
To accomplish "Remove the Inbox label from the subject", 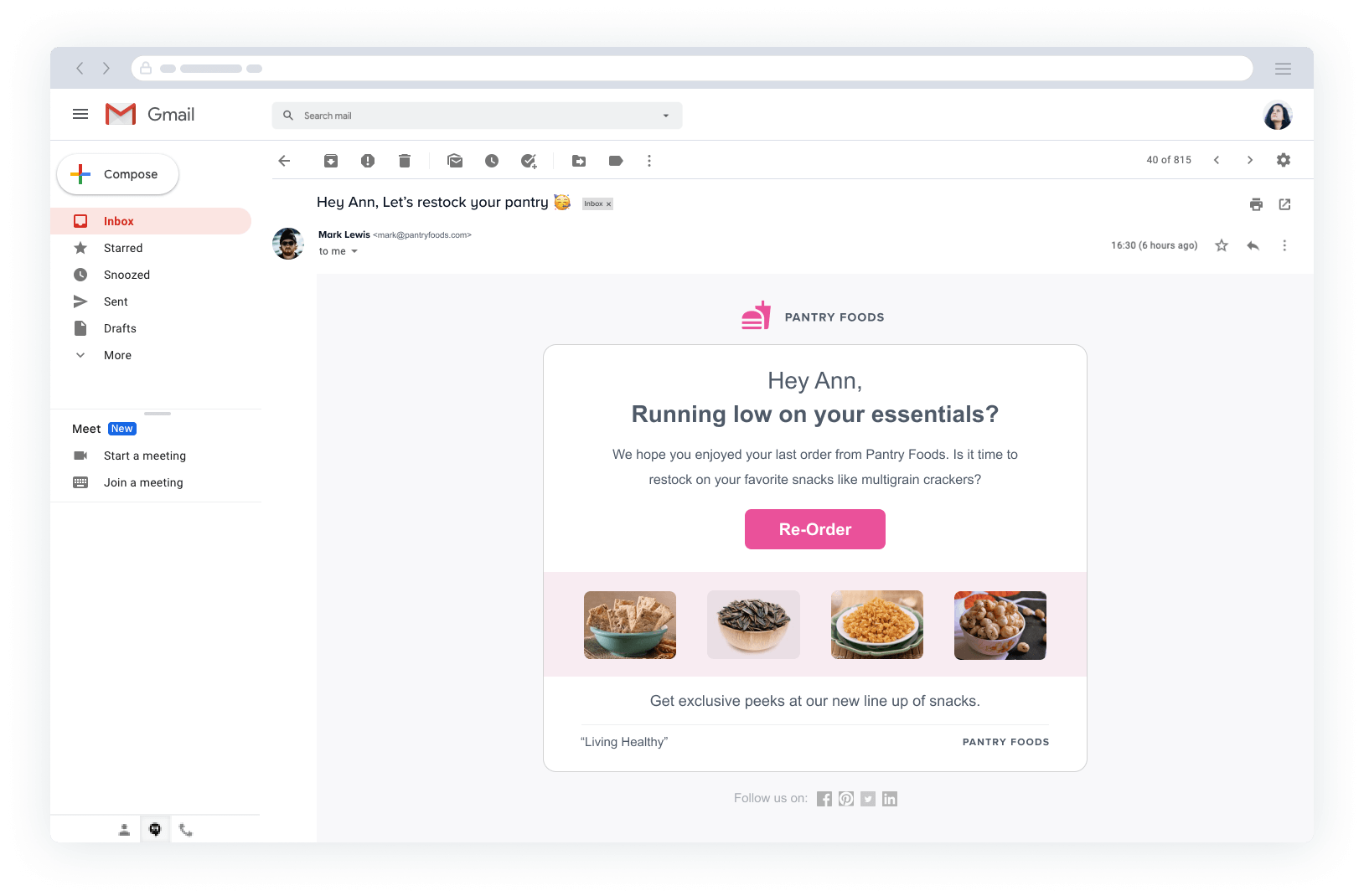I will pos(609,204).
